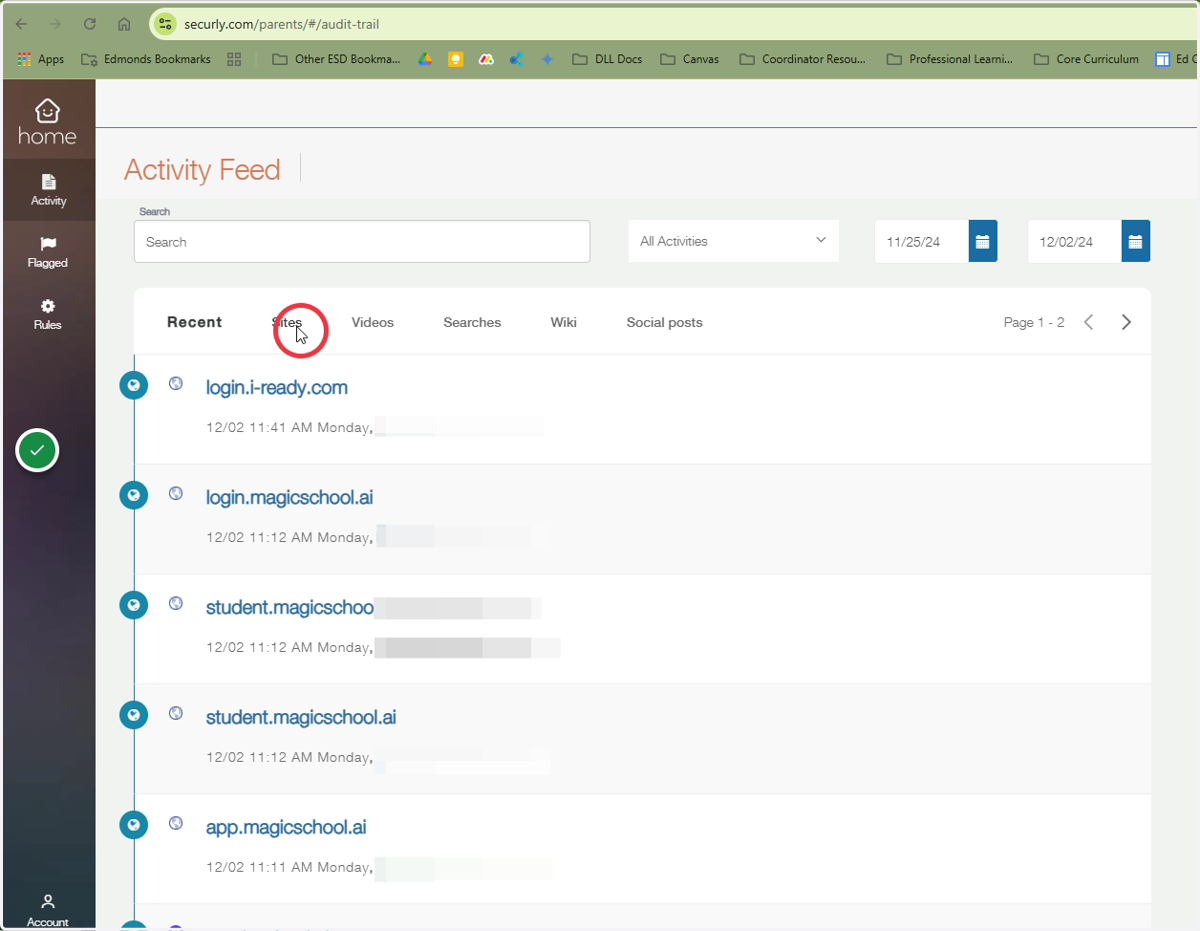Click small globe icon beside app.magicschool.ai

click(x=176, y=823)
